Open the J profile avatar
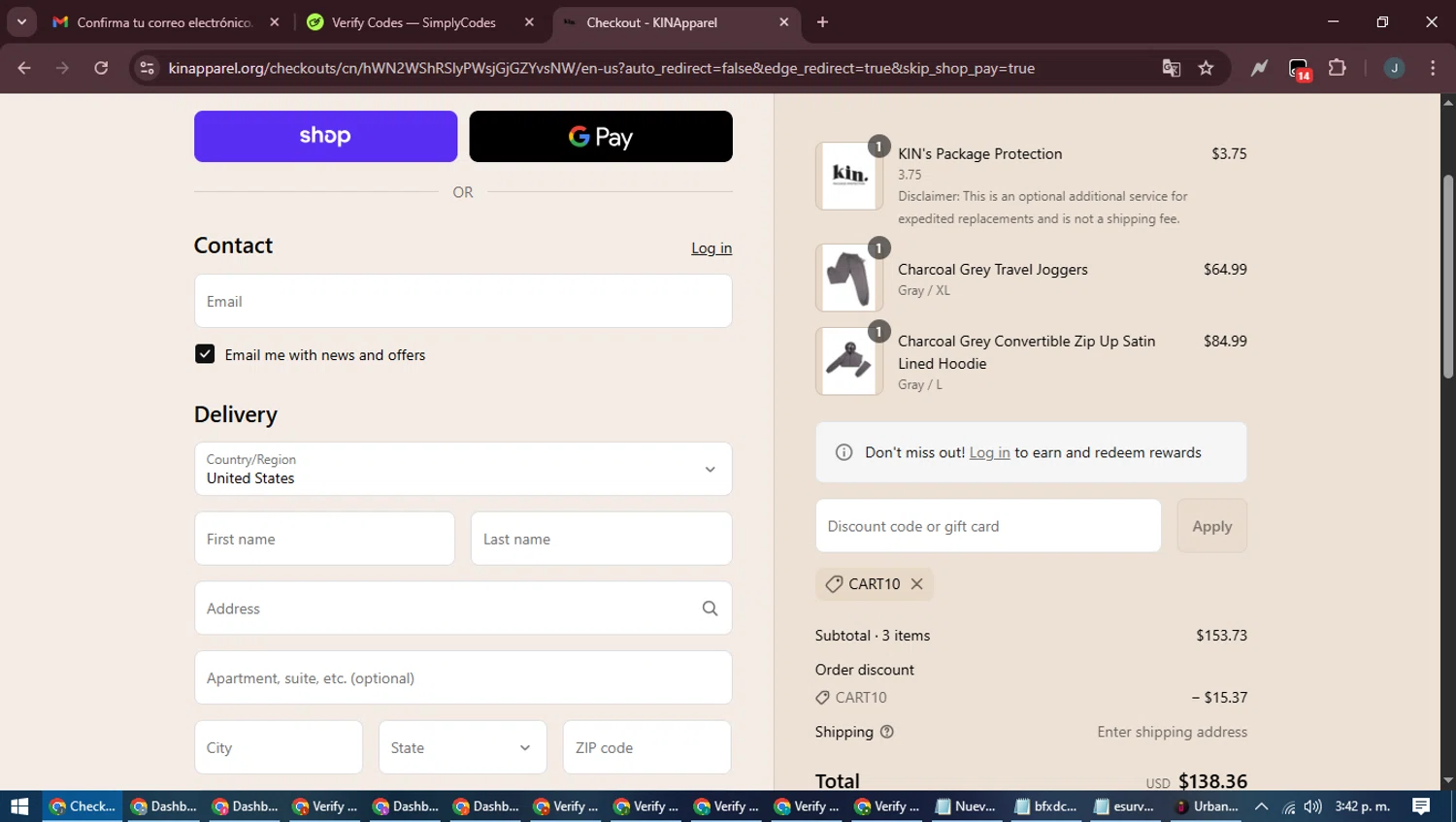This screenshot has width=1456, height=822. click(x=1394, y=68)
